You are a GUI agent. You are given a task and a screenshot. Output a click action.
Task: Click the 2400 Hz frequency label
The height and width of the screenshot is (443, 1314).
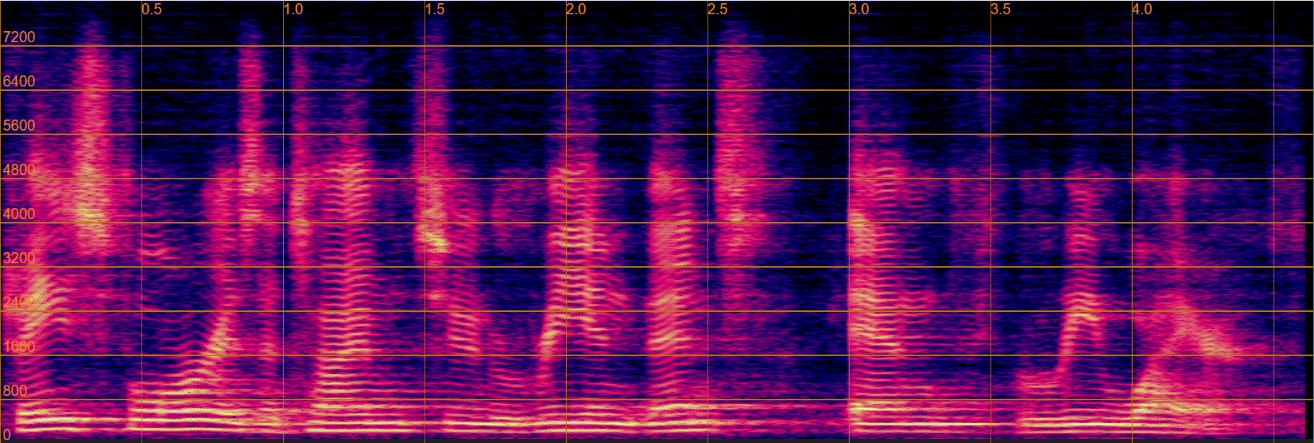[x=19, y=302]
